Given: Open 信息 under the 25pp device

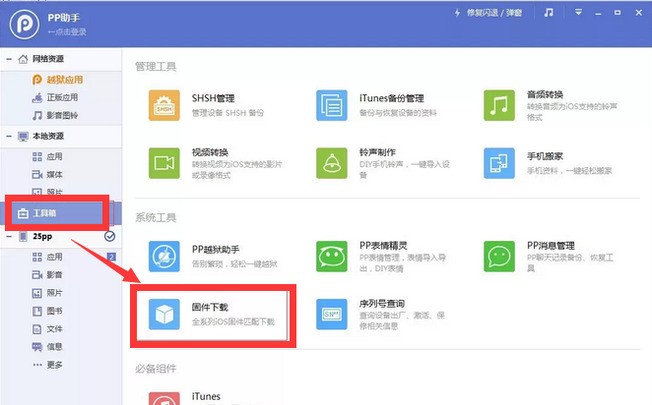Looking at the screenshot, I should click(47, 347).
